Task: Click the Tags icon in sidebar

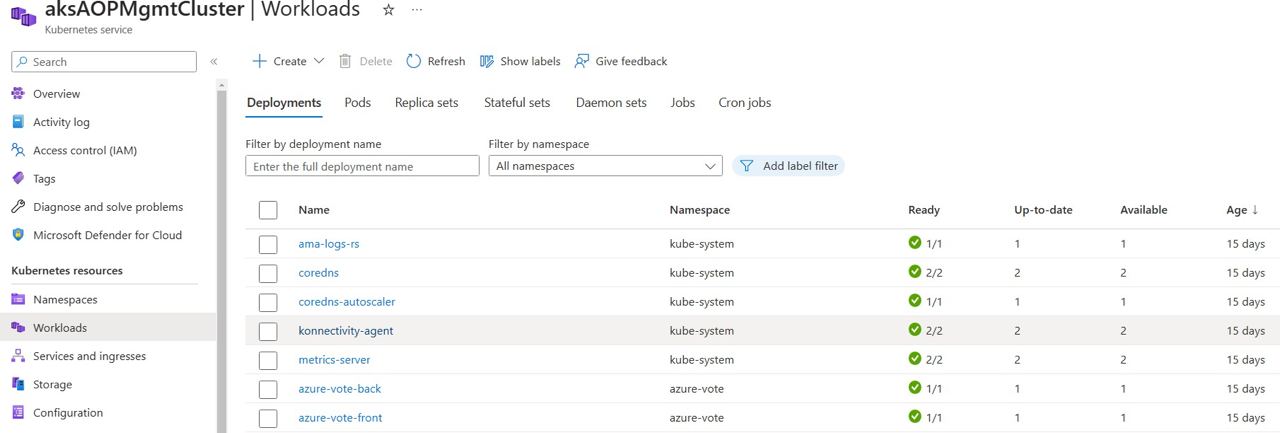Action: coord(17,178)
